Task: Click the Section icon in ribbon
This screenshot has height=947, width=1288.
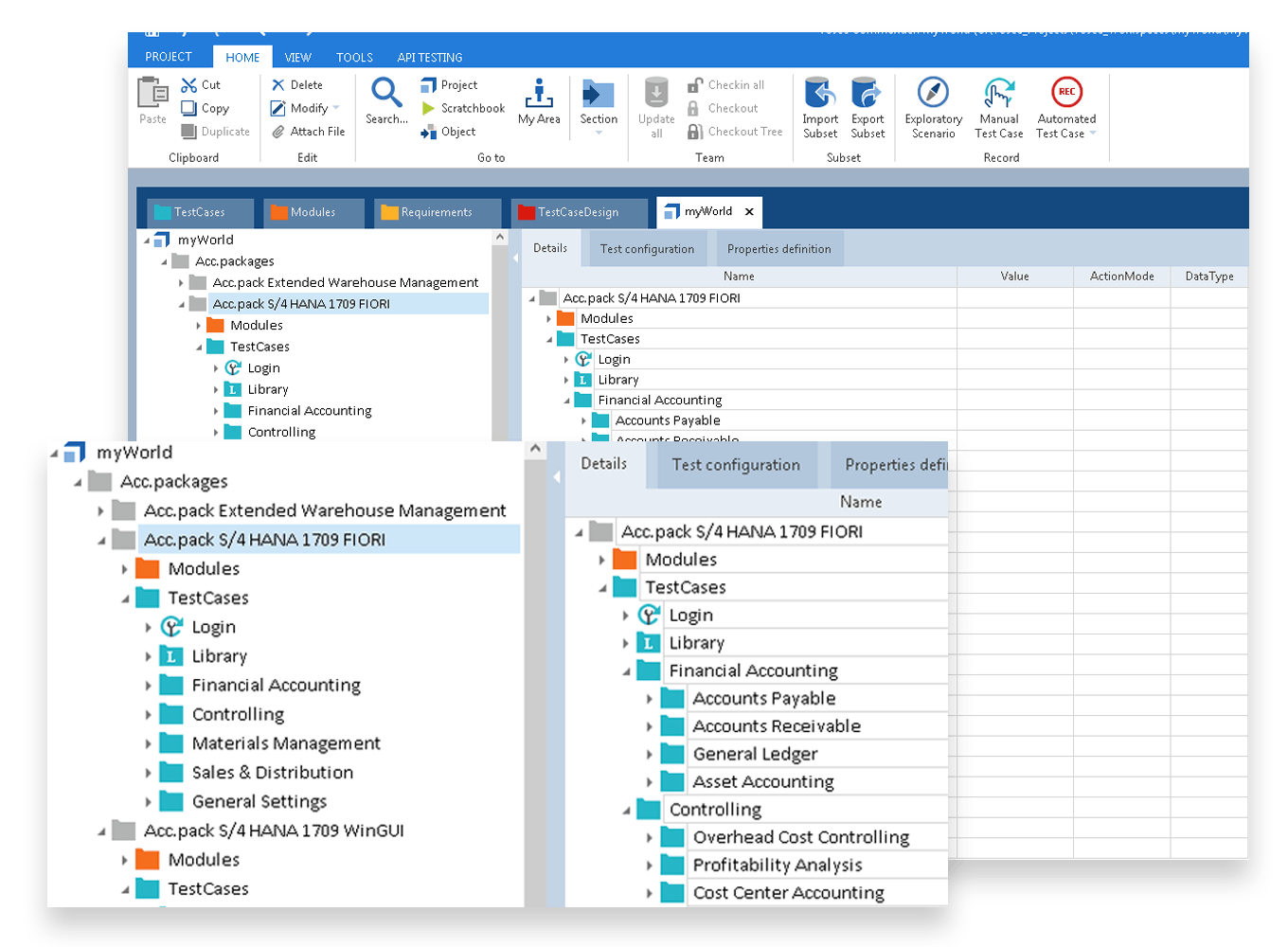Action: pyautogui.click(x=599, y=93)
